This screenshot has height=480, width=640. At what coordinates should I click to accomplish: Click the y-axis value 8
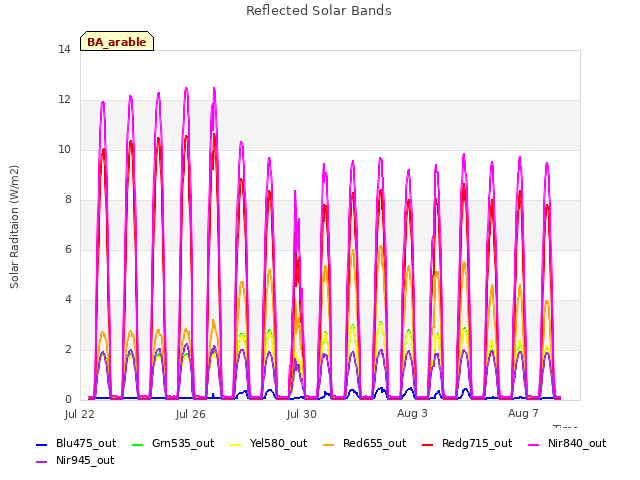coord(68,200)
